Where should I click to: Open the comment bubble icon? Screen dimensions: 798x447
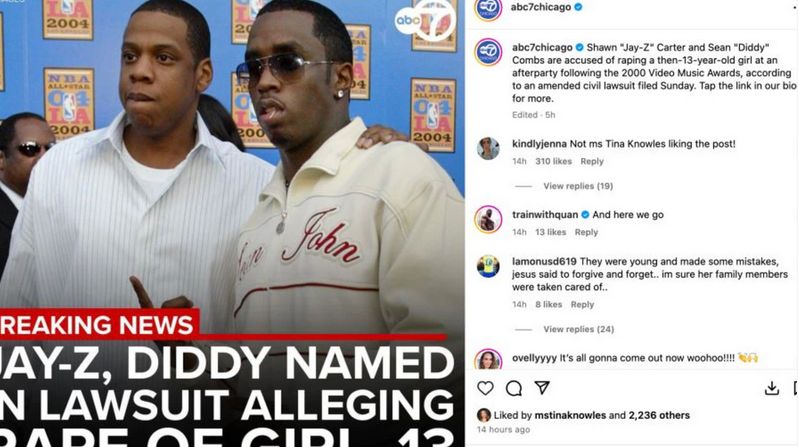(514, 388)
